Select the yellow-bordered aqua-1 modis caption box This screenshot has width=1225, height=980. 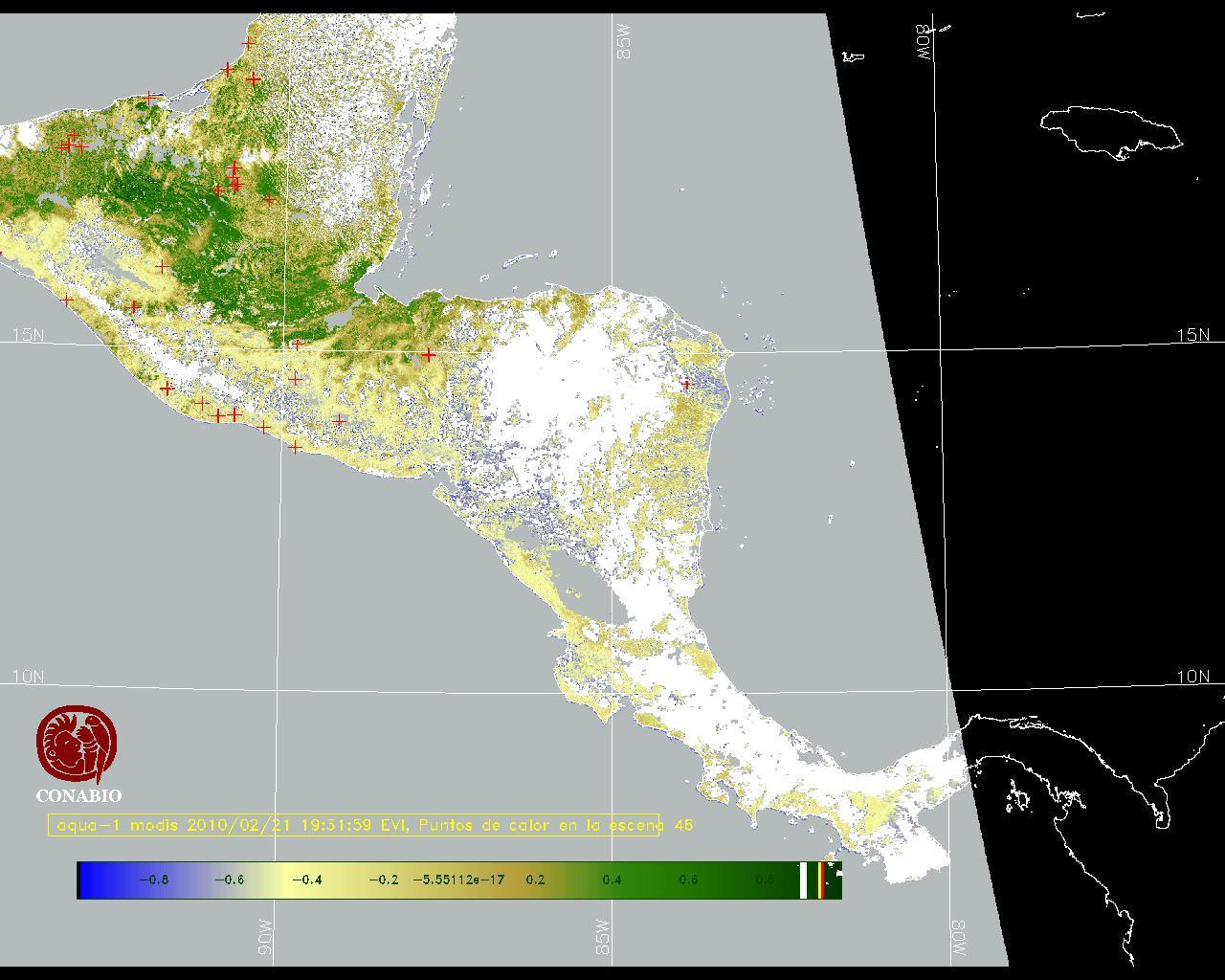pyautogui.click(x=353, y=825)
